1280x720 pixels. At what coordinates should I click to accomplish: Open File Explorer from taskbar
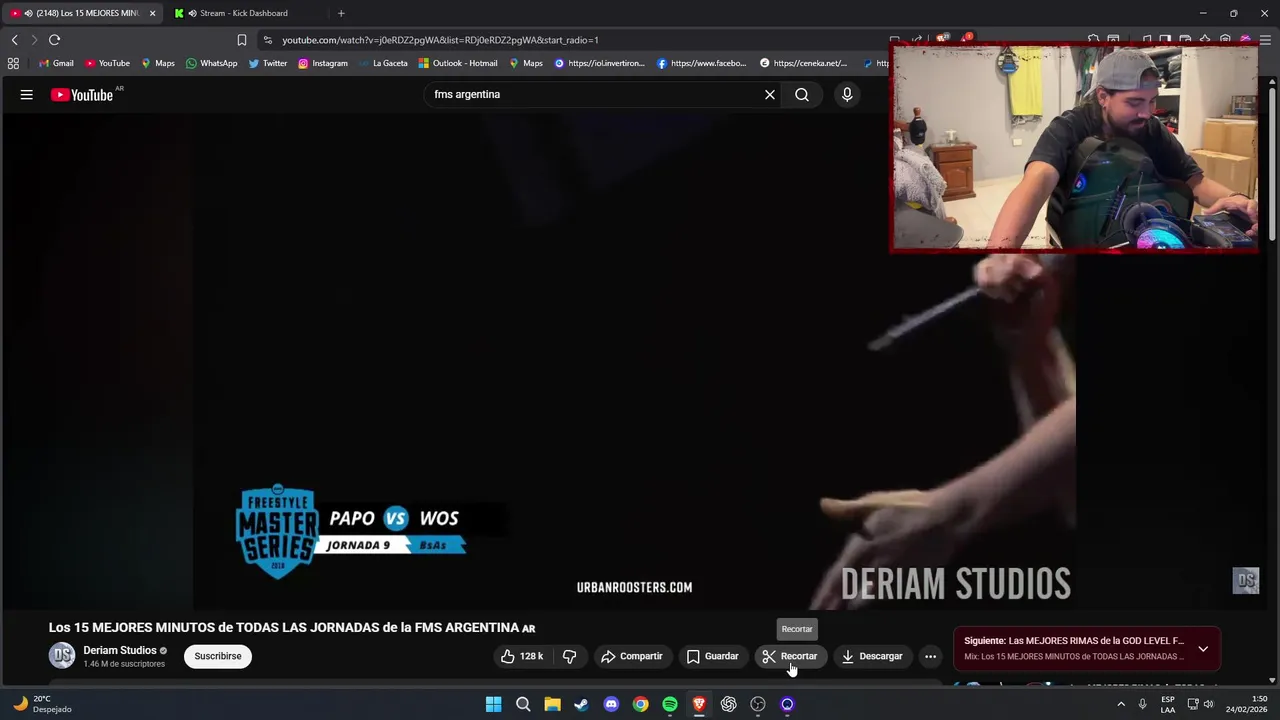coord(552,704)
